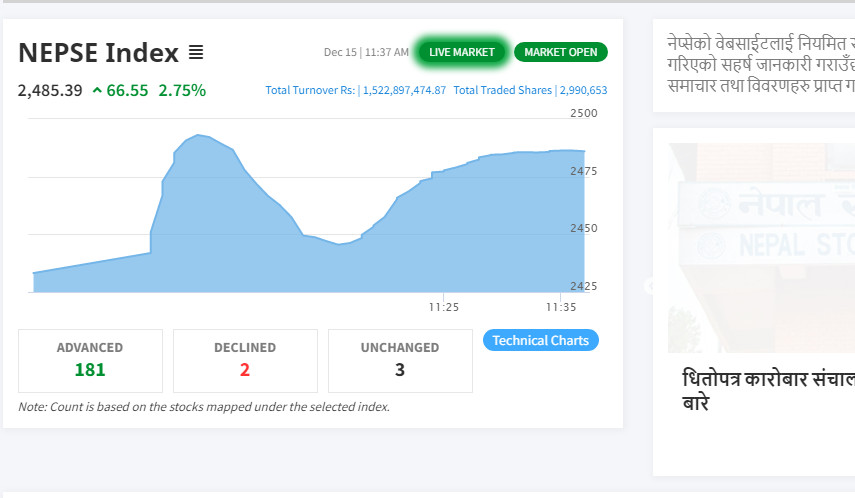The width and height of the screenshot is (855, 498).
Task: Click the LIVE MARKET badge
Action: click(462, 52)
